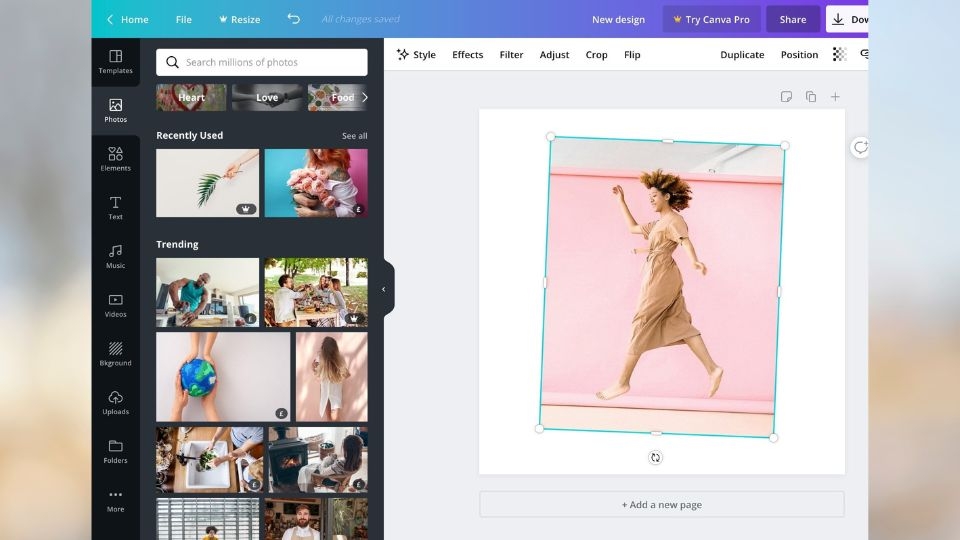Open the Music sidebar panel
The width and height of the screenshot is (960, 540).
116,257
